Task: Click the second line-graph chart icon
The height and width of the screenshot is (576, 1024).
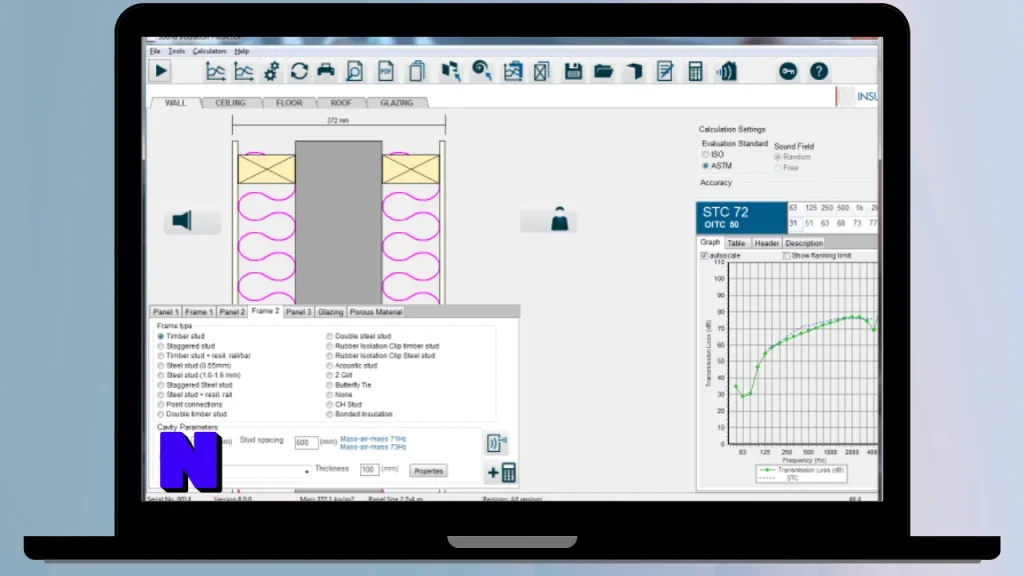Action: [244, 71]
